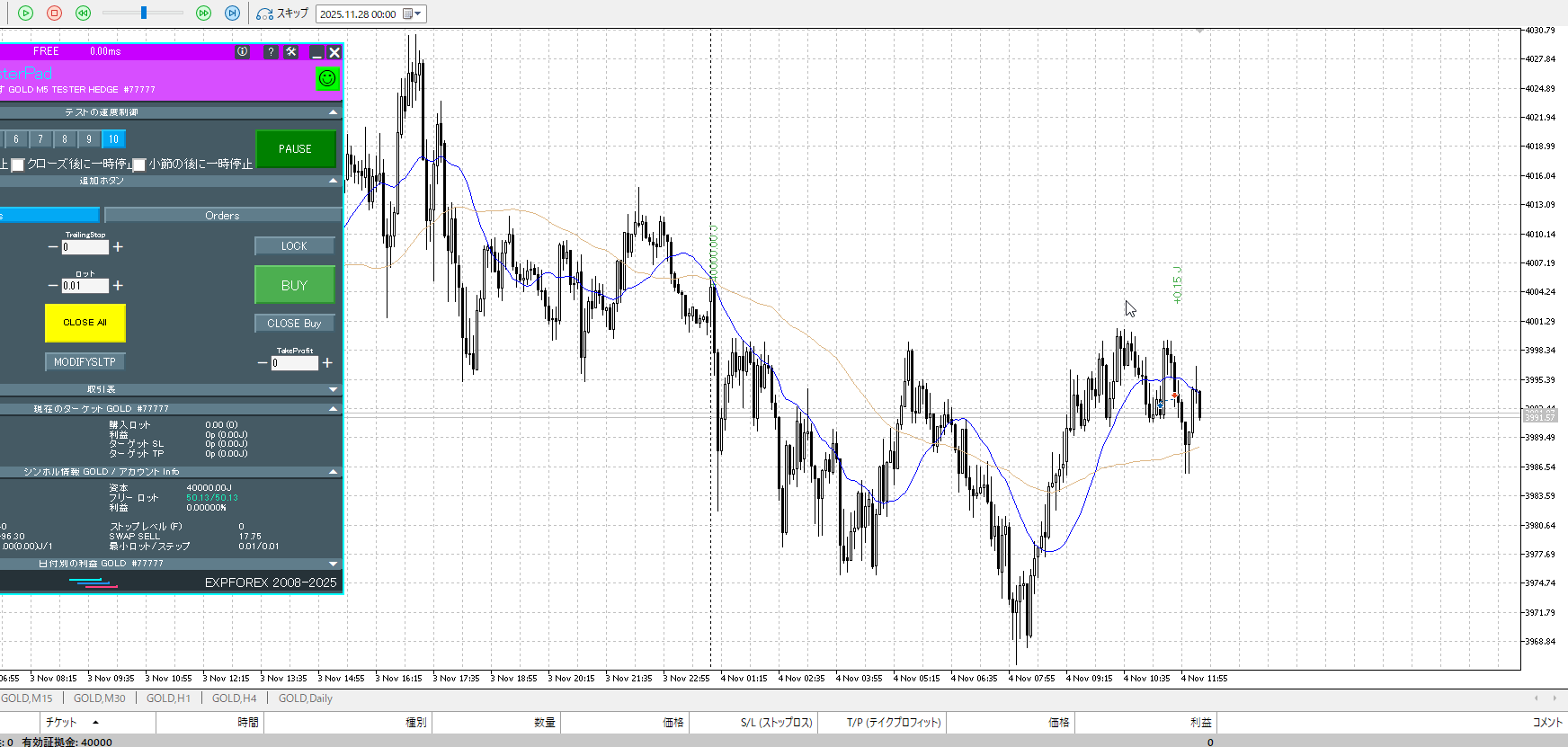This screenshot has height=747, width=1568.
Task: Click the blue step-forward icon
Action: click(232, 13)
